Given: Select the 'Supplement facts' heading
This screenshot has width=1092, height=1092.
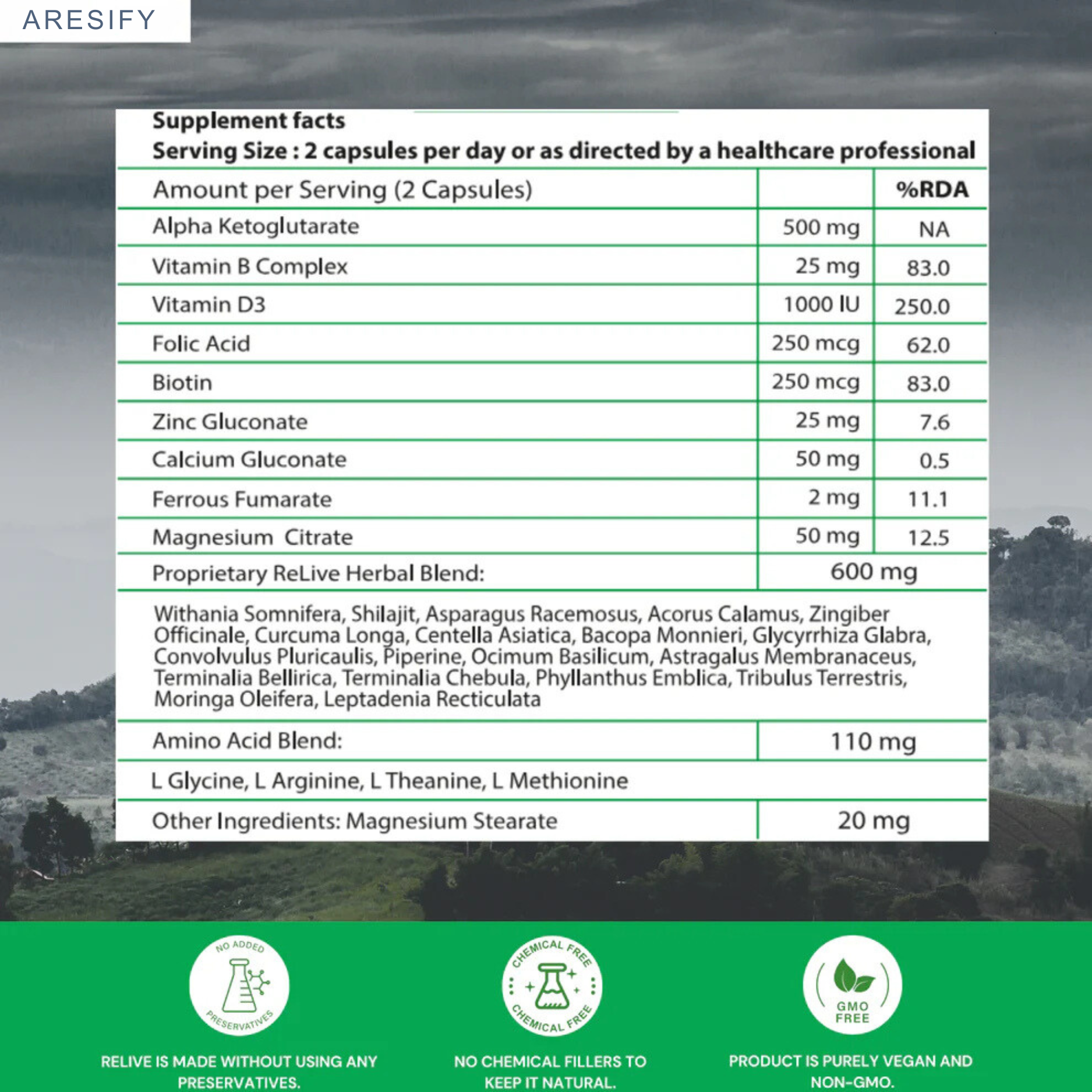Looking at the screenshot, I should [249, 121].
